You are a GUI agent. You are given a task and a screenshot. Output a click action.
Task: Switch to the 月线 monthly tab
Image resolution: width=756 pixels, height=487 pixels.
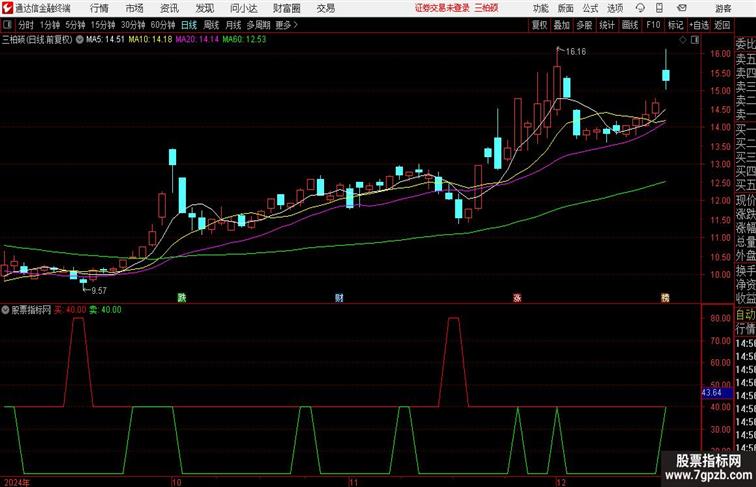click(x=233, y=25)
